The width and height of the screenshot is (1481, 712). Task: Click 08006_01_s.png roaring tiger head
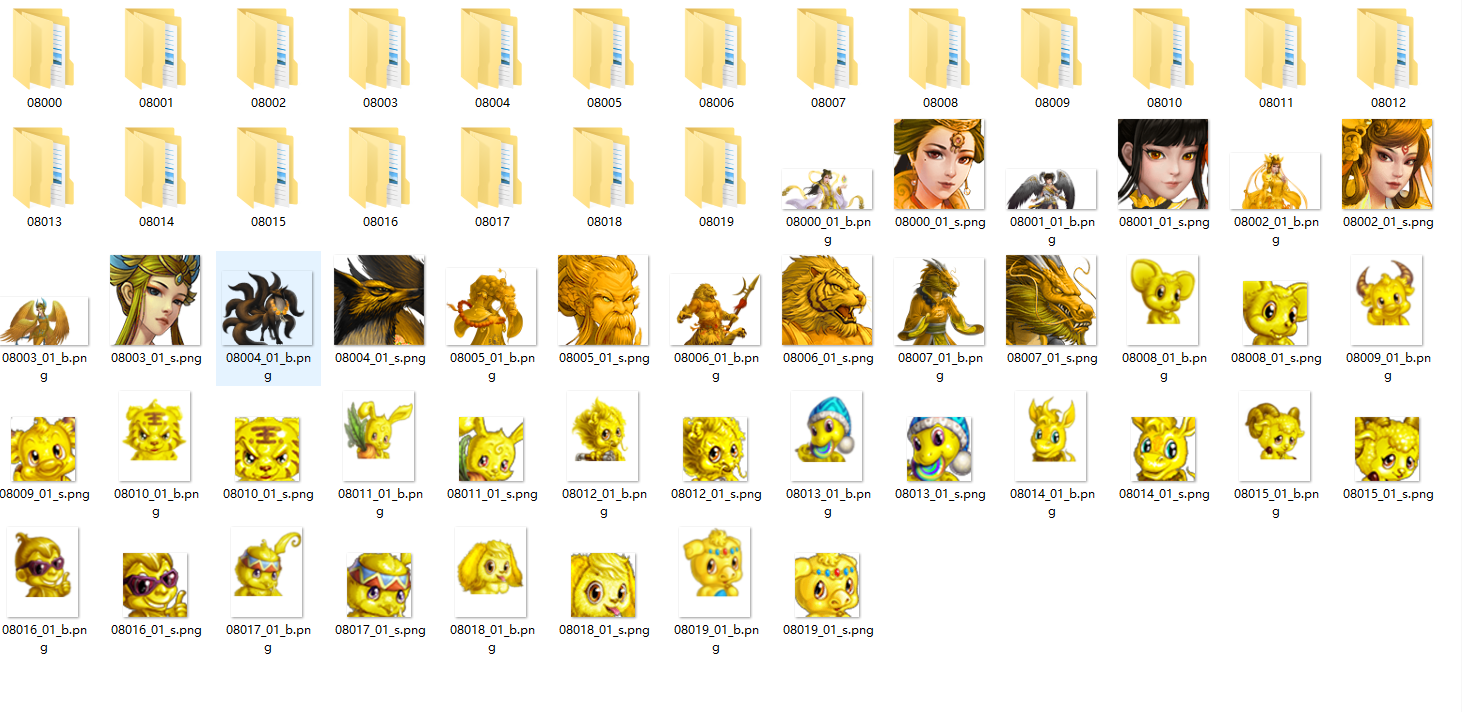pos(827,301)
